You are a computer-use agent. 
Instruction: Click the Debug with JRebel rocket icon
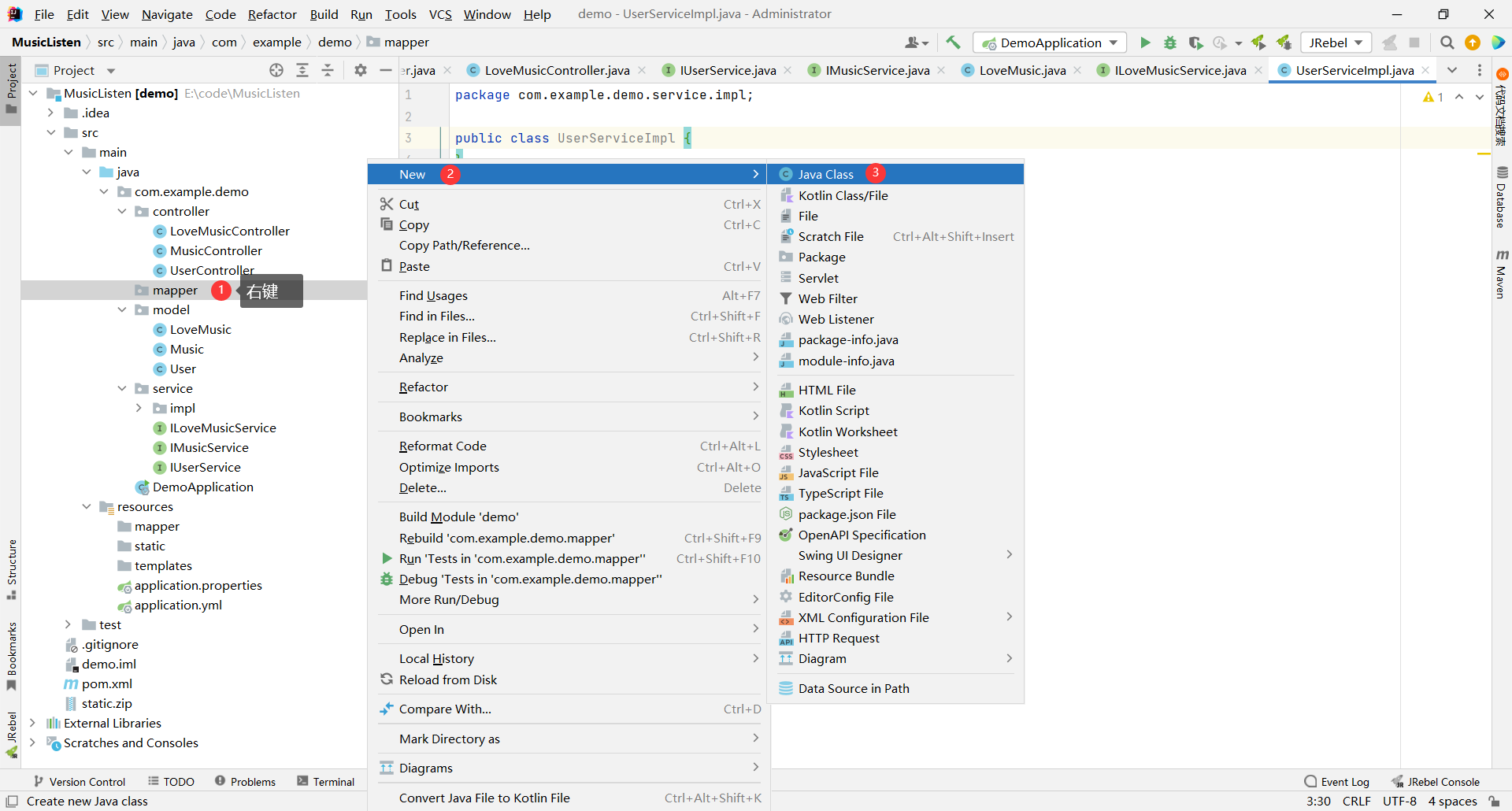pos(1284,43)
